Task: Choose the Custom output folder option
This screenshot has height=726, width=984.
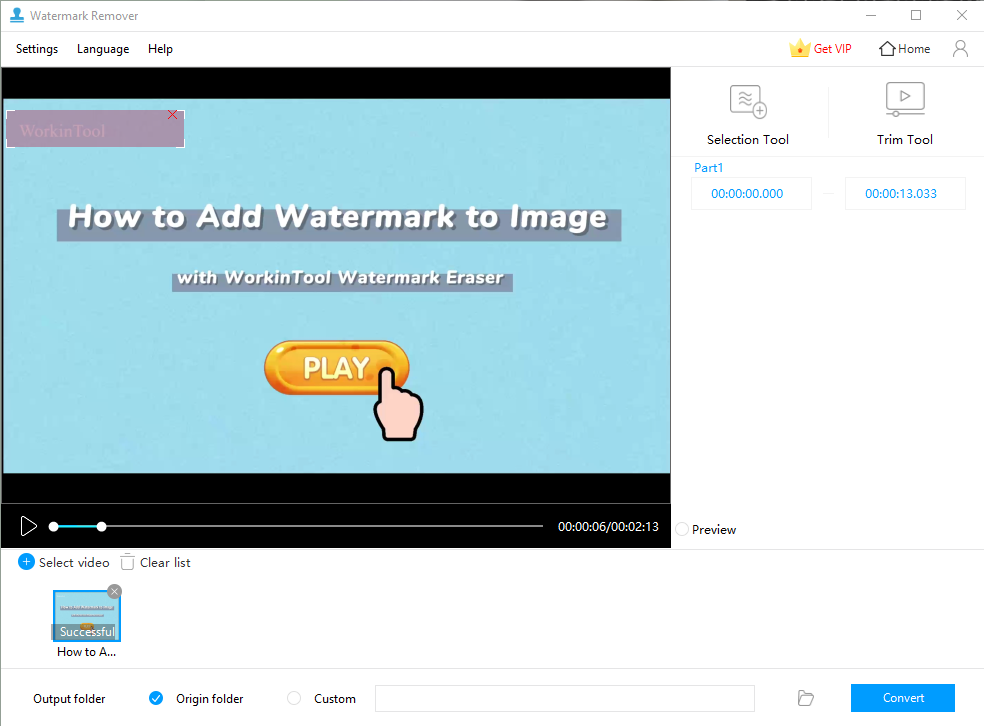Action: [x=294, y=698]
